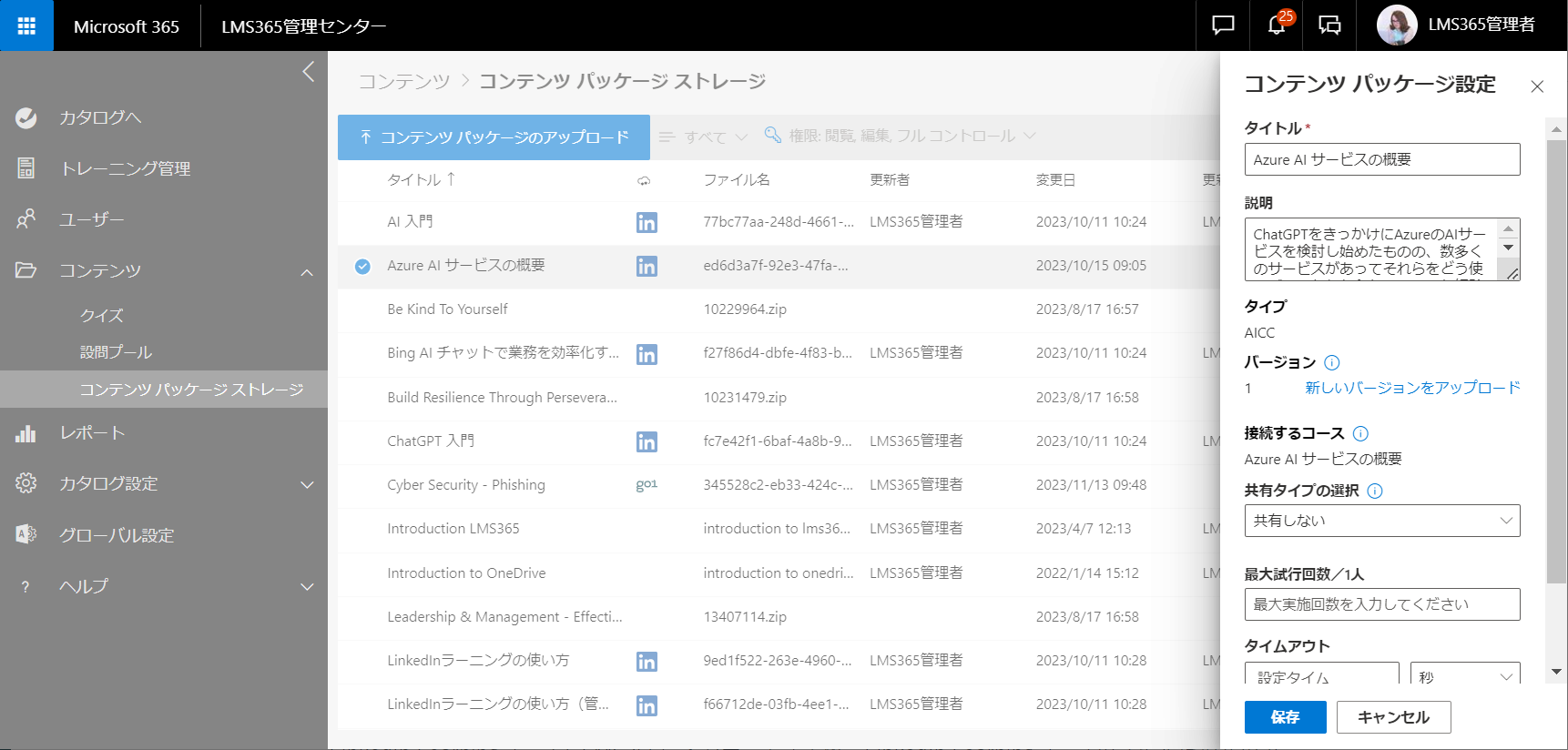Select the Be Kind To Yourself row
The height and width of the screenshot is (750, 1568).
point(779,309)
